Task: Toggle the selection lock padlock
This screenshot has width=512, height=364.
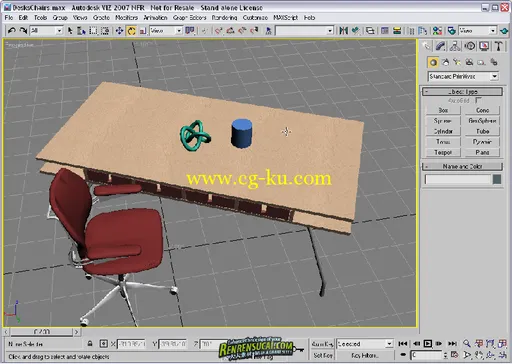Action: [x=90, y=343]
